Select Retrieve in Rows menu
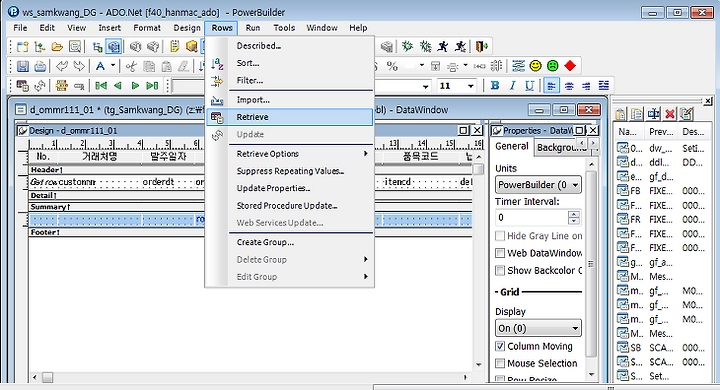Image resolution: width=720 pixels, height=390 pixels. click(290, 117)
